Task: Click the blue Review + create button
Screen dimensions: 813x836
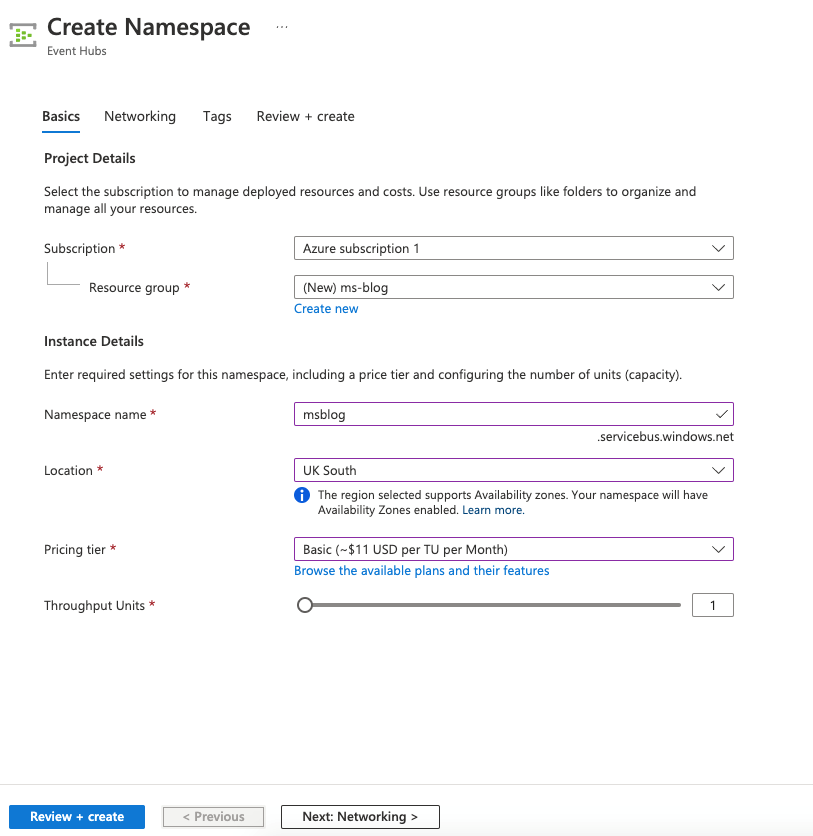Action: [77, 817]
